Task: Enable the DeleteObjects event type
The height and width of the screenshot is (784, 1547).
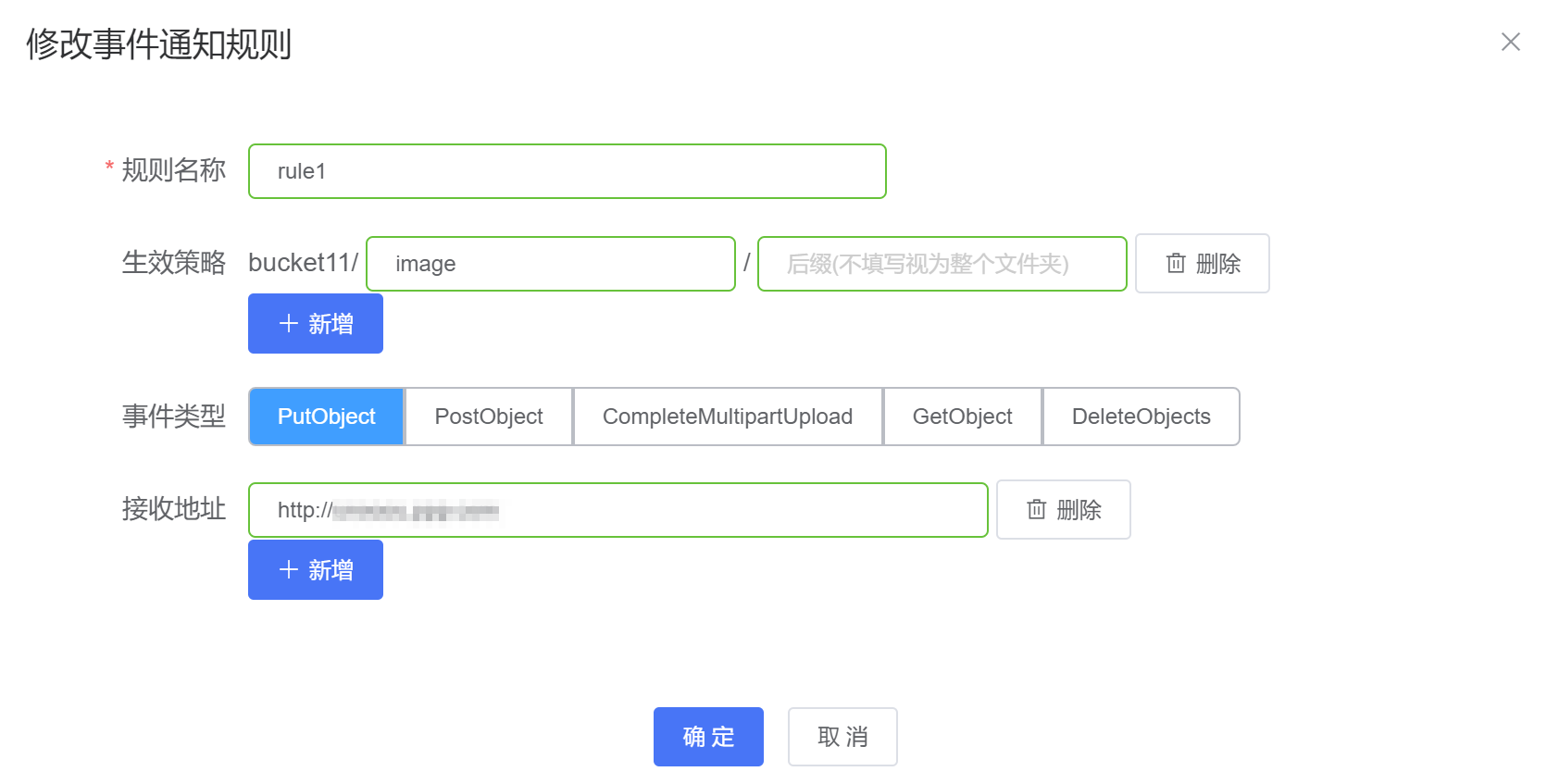Action: (x=1141, y=417)
